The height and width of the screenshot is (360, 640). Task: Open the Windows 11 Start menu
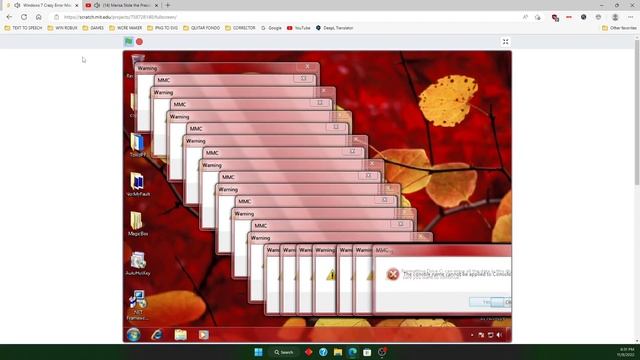tap(258, 352)
